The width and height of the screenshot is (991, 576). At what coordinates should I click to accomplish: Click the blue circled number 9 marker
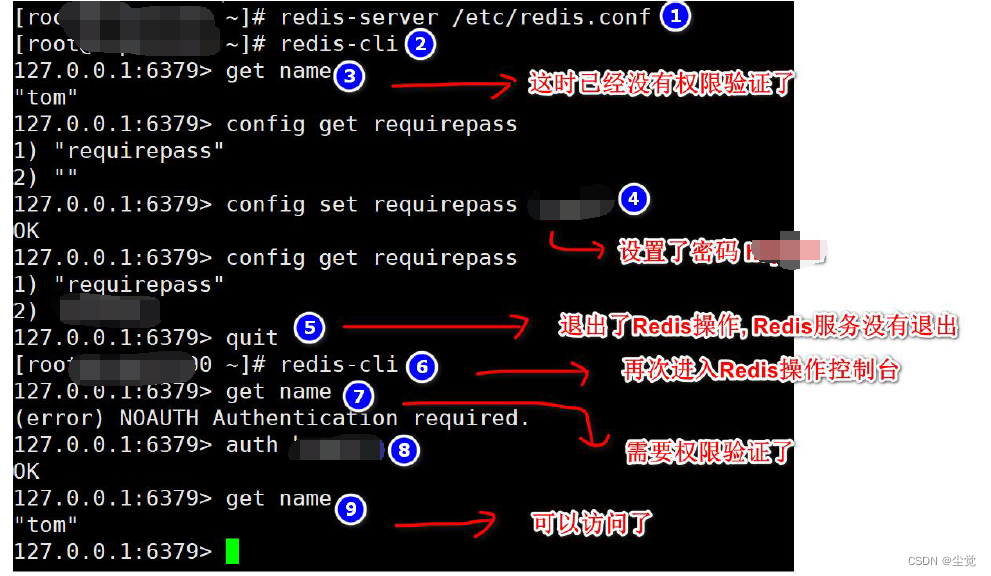click(x=351, y=509)
